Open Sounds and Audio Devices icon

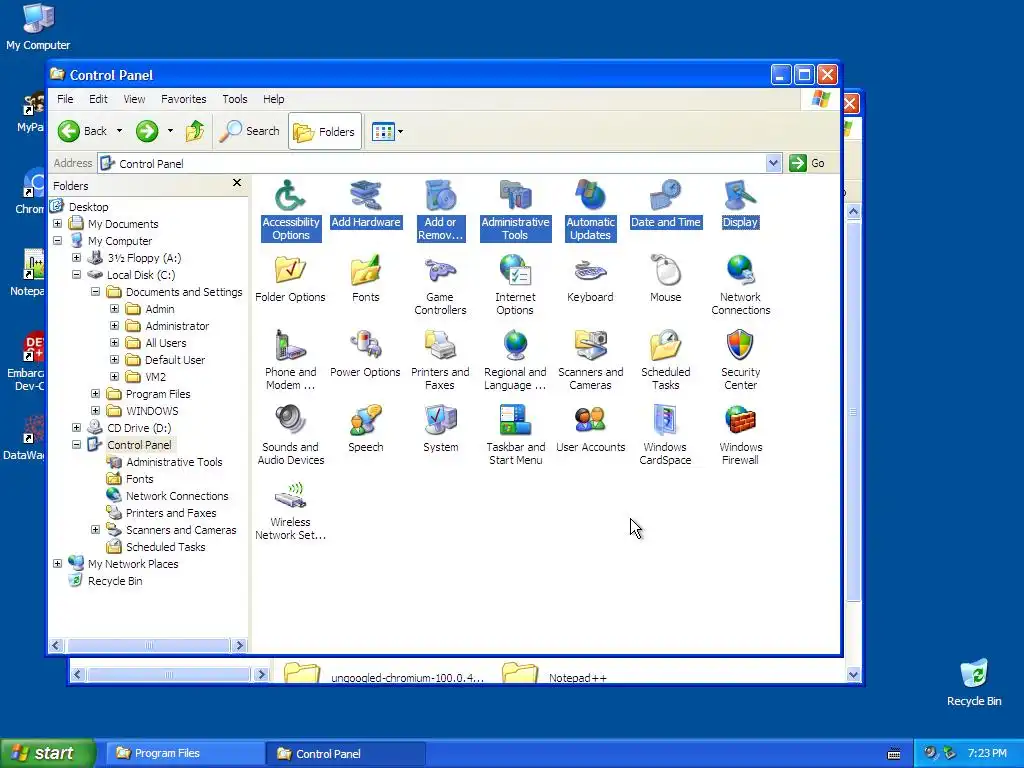(290, 435)
